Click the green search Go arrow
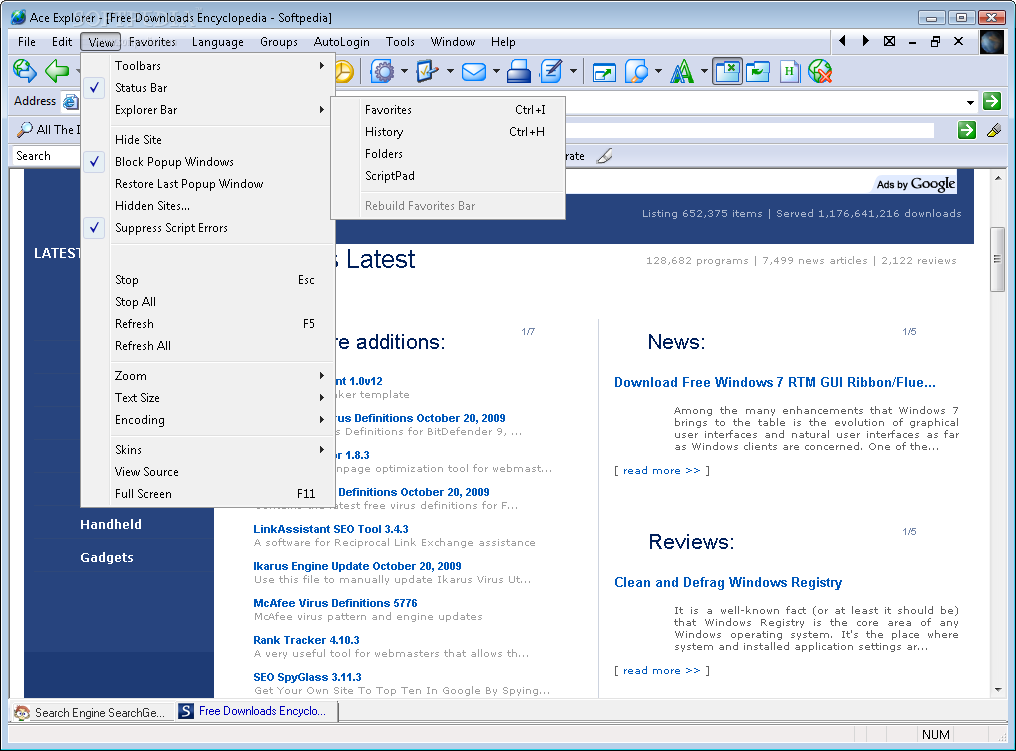Image resolution: width=1016 pixels, height=751 pixels. click(967, 130)
